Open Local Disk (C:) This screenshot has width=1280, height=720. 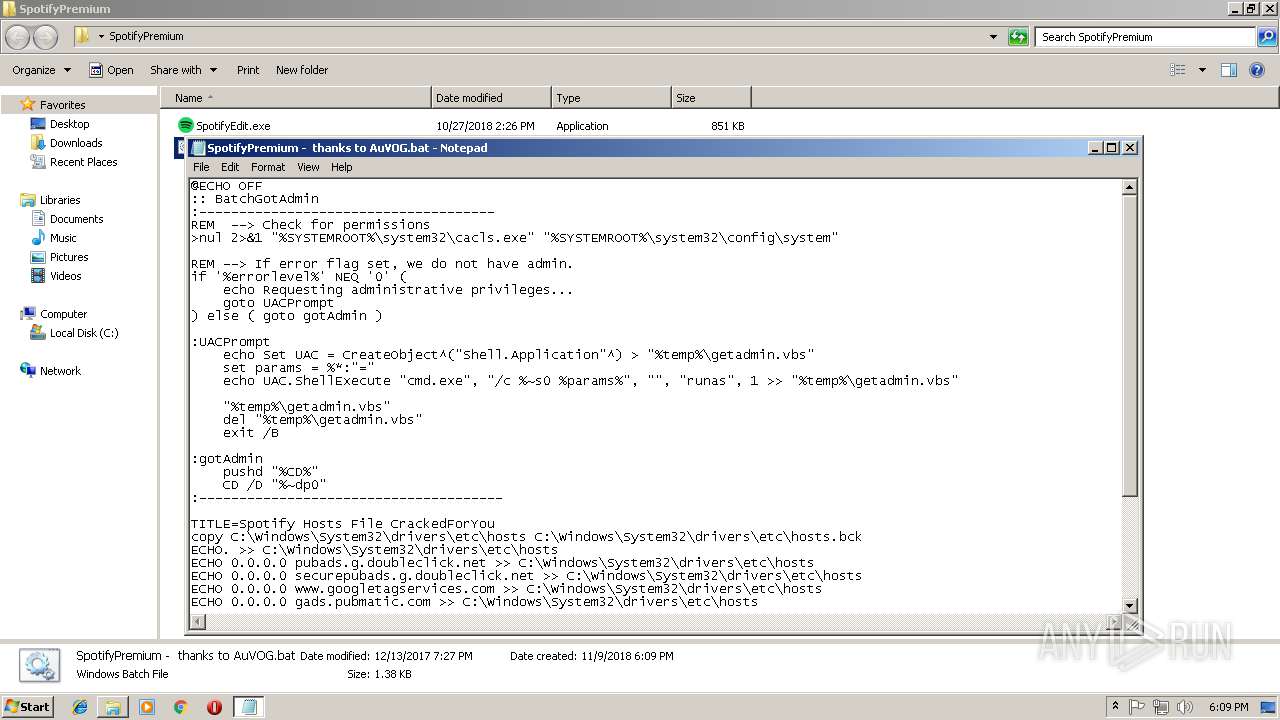tap(84, 333)
